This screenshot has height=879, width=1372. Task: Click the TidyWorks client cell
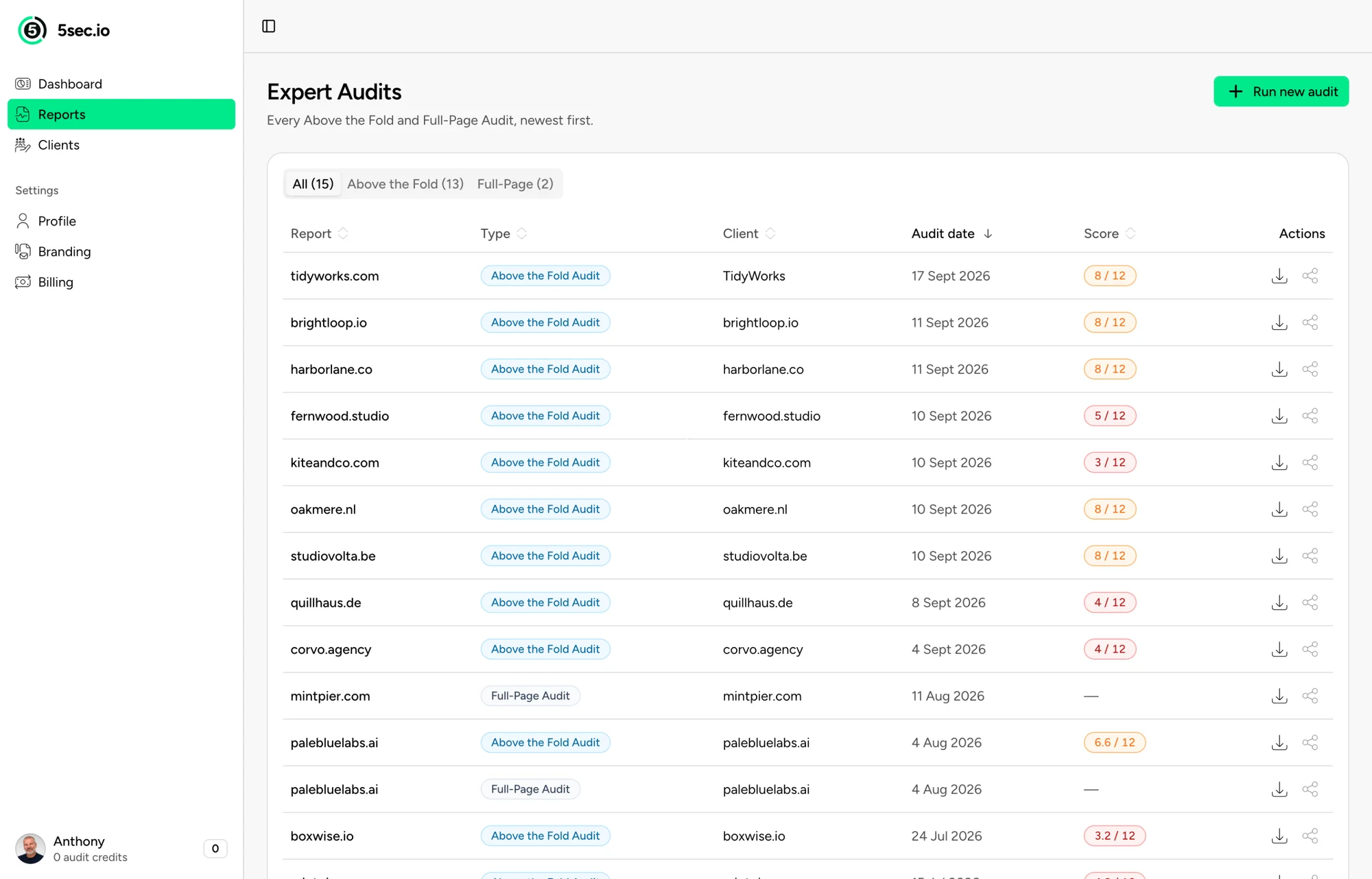754,276
